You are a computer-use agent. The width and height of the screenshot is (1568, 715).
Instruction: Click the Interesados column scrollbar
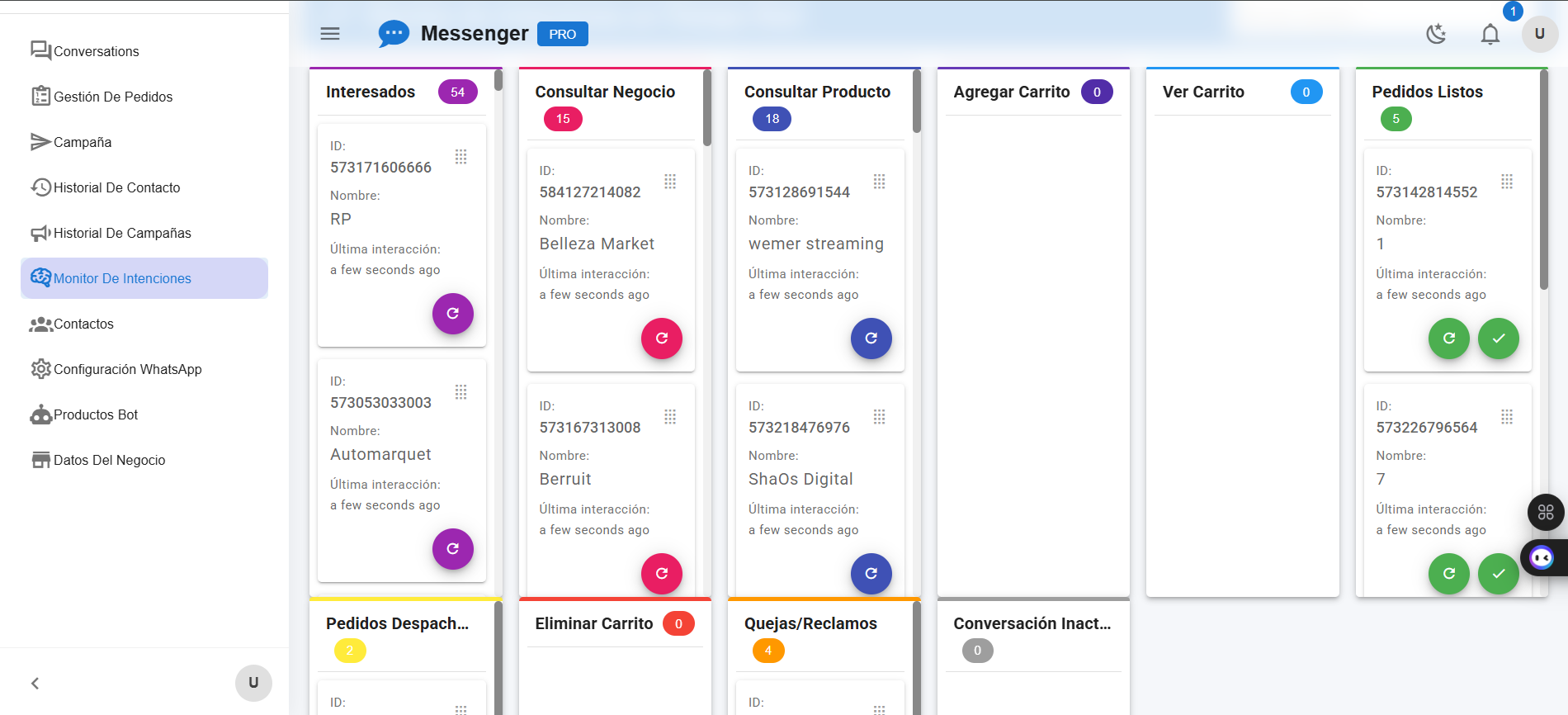[x=498, y=81]
